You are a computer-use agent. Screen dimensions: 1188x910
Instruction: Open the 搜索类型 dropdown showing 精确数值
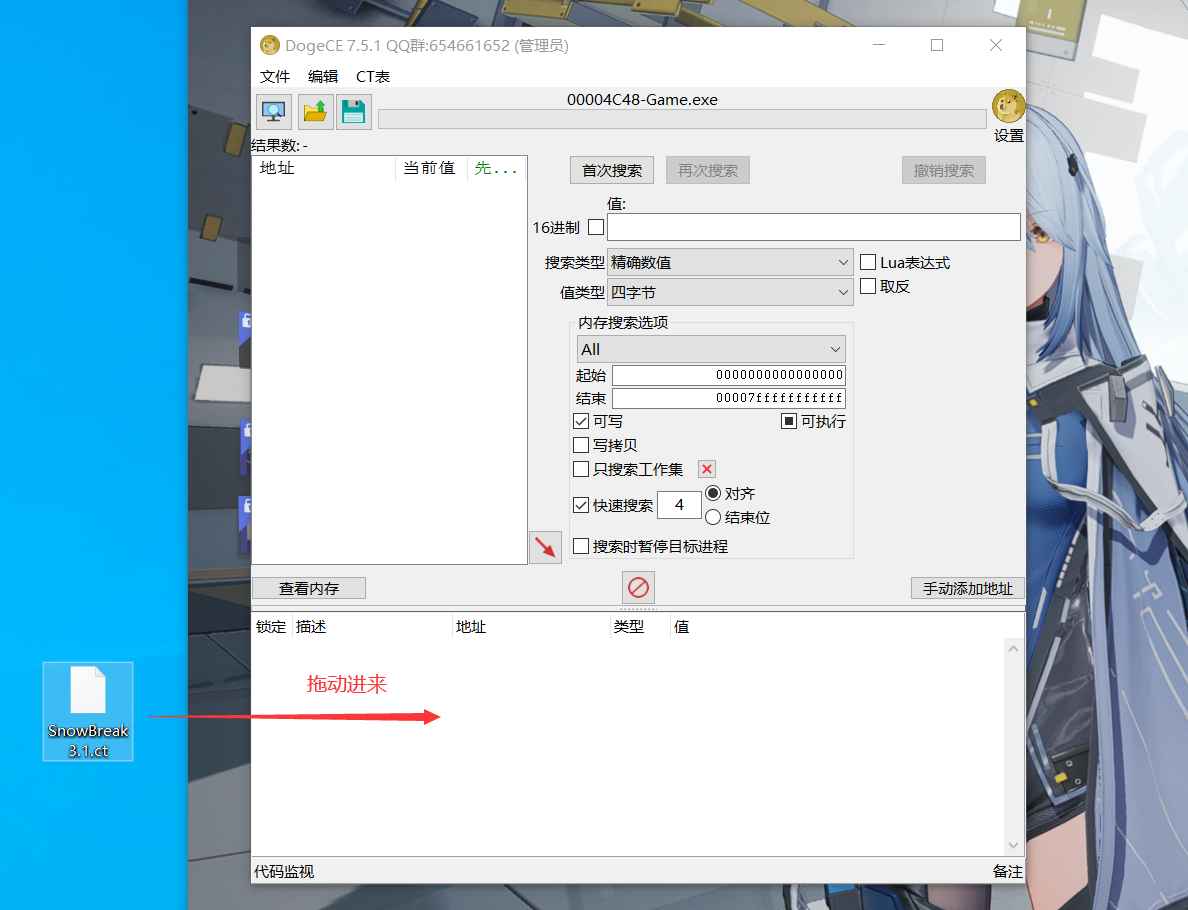[x=730, y=262]
